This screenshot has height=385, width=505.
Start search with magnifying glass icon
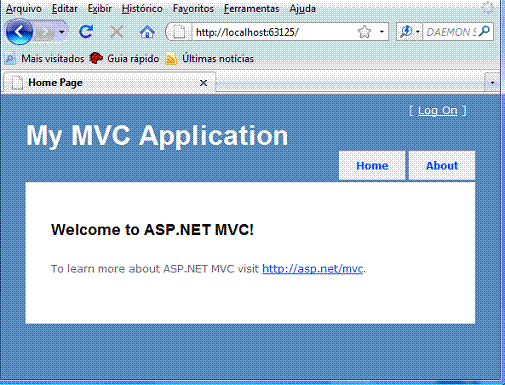click(484, 32)
